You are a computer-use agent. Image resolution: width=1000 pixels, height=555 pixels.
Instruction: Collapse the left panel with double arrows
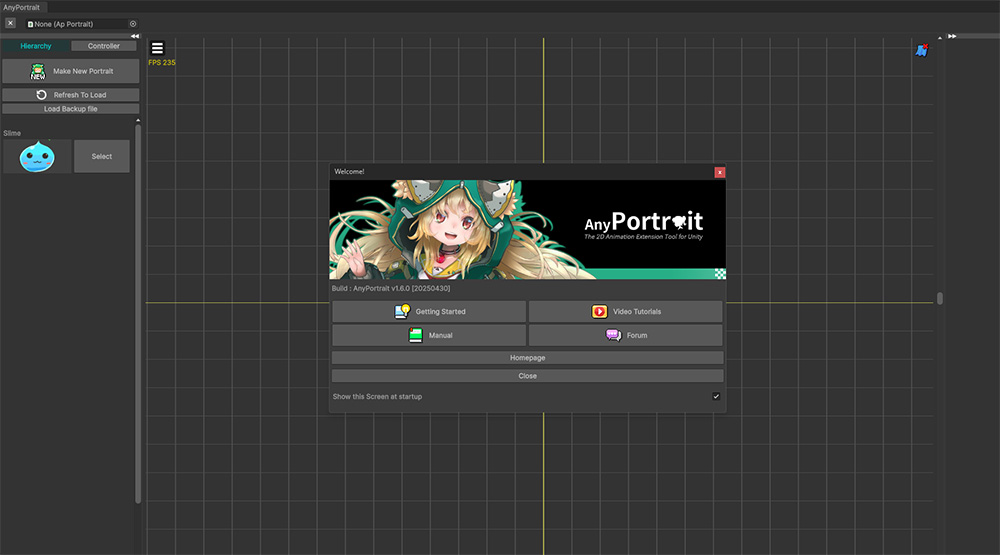click(x=135, y=36)
